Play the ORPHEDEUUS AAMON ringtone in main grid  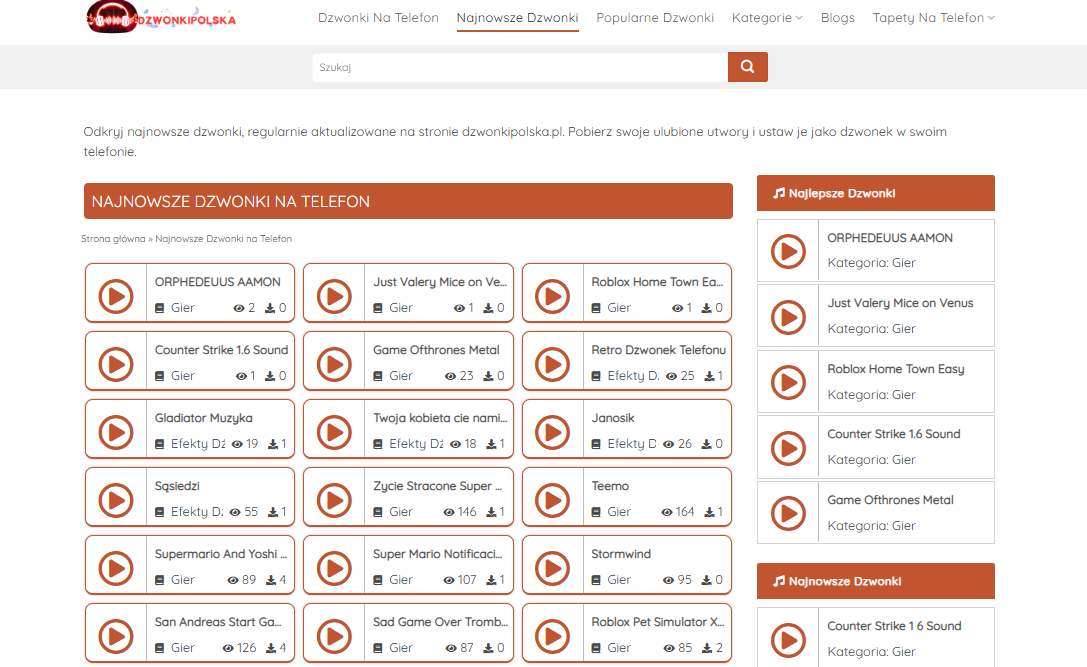(x=116, y=297)
